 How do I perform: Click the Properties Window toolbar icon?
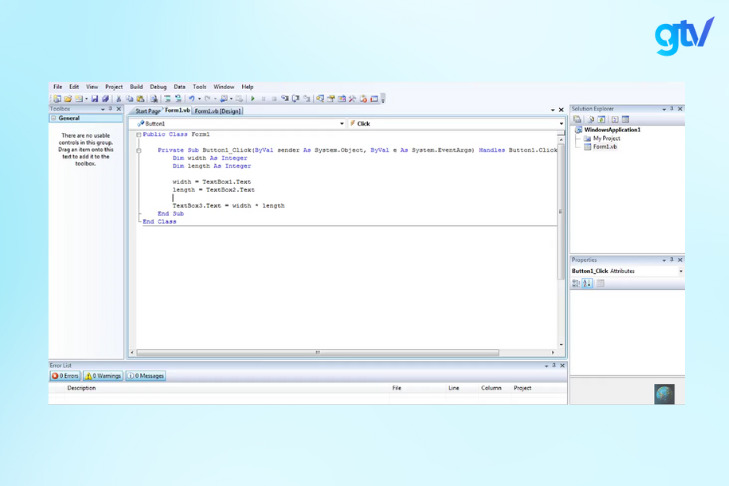tap(331, 99)
